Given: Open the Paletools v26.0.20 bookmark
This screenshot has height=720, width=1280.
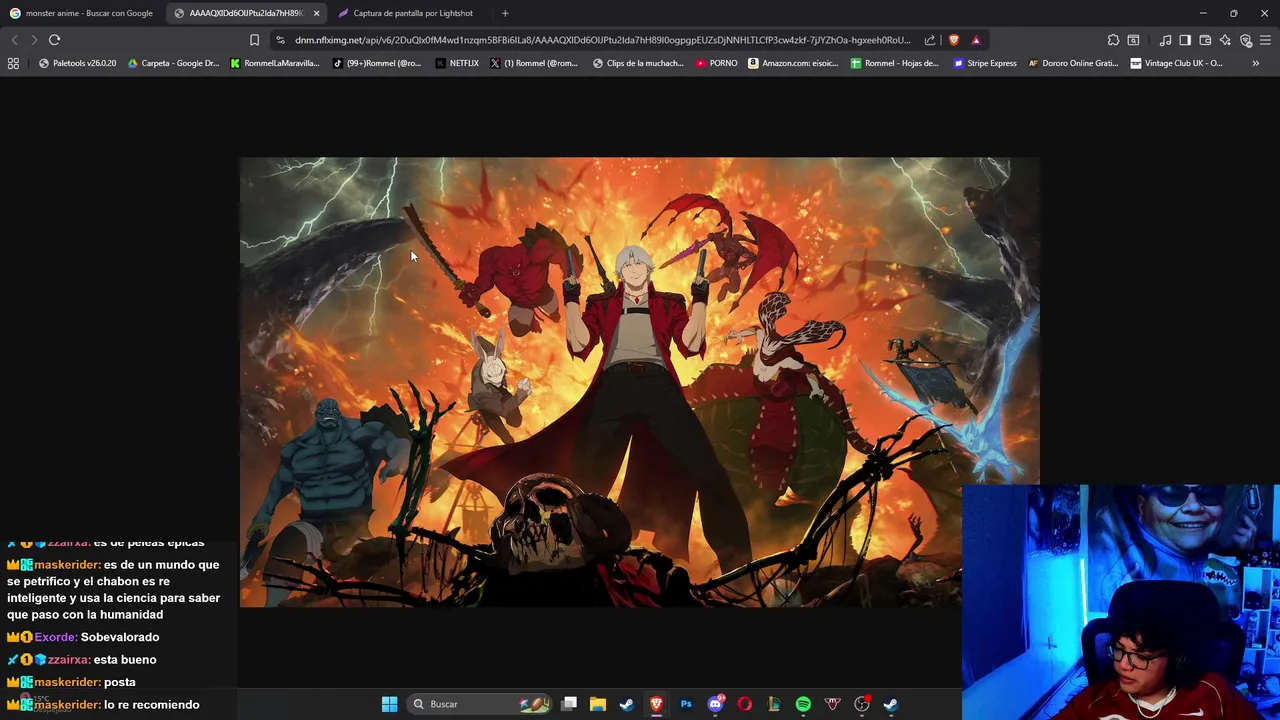Looking at the screenshot, I should tap(77, 63).
